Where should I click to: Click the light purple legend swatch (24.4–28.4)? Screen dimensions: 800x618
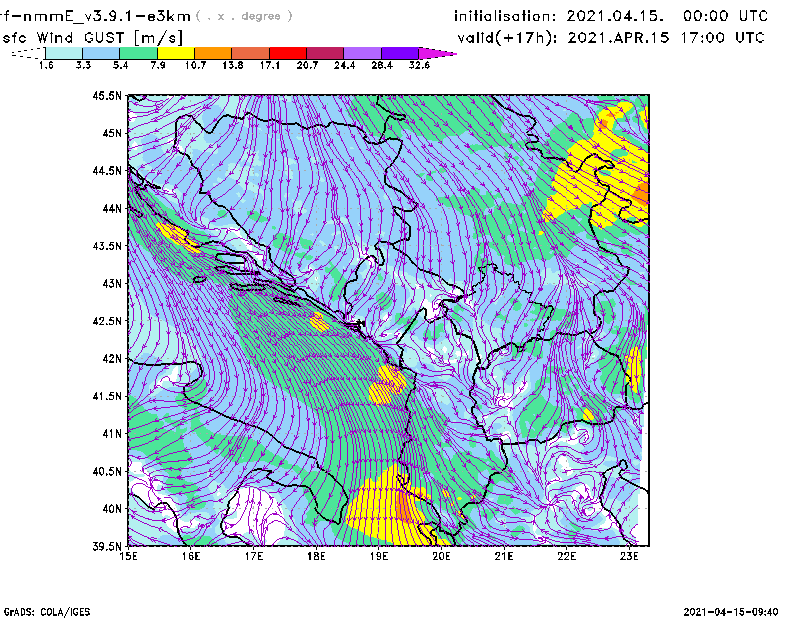tap(363, 53)
